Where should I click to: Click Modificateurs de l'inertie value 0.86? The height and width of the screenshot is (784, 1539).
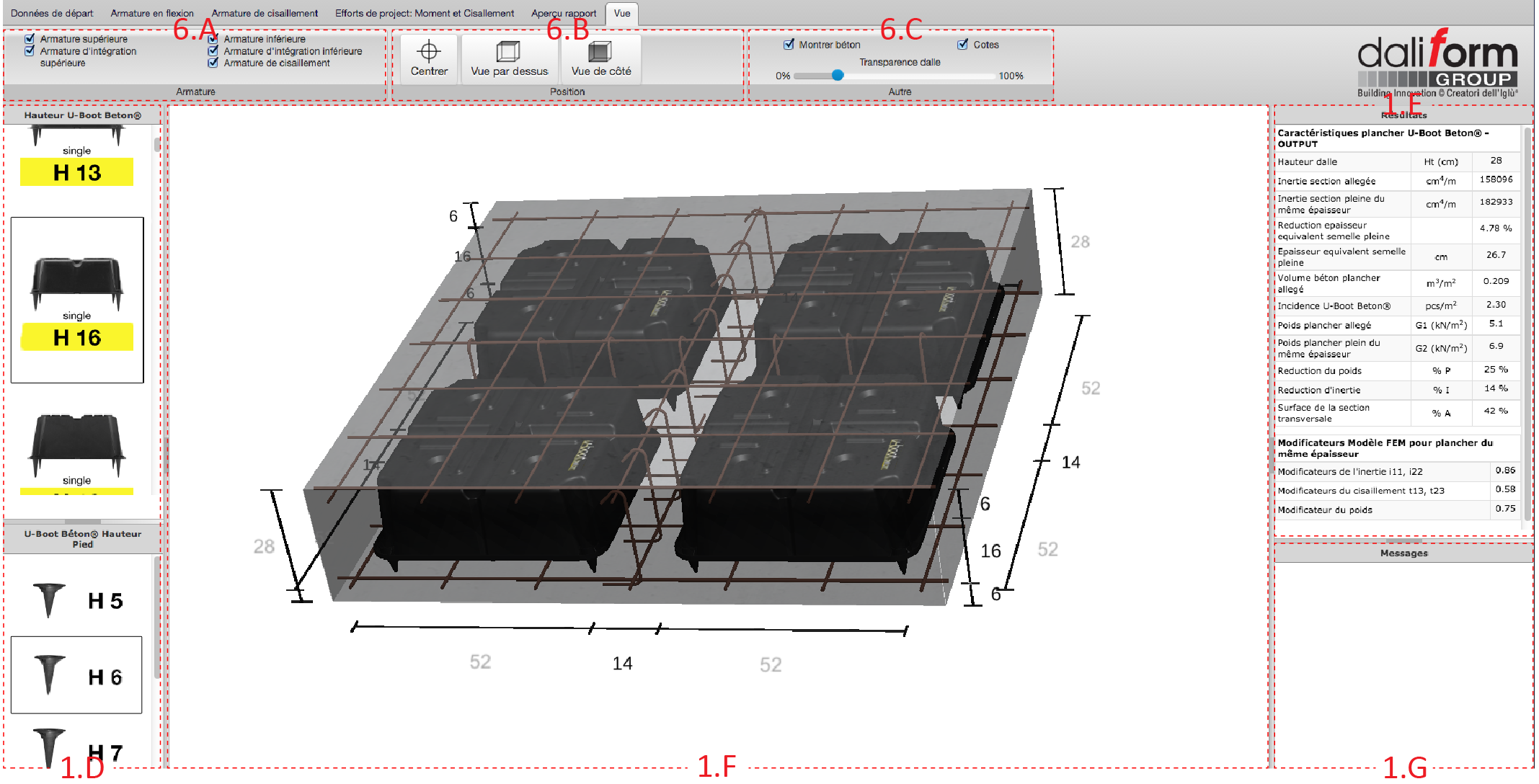point(1505,470)
